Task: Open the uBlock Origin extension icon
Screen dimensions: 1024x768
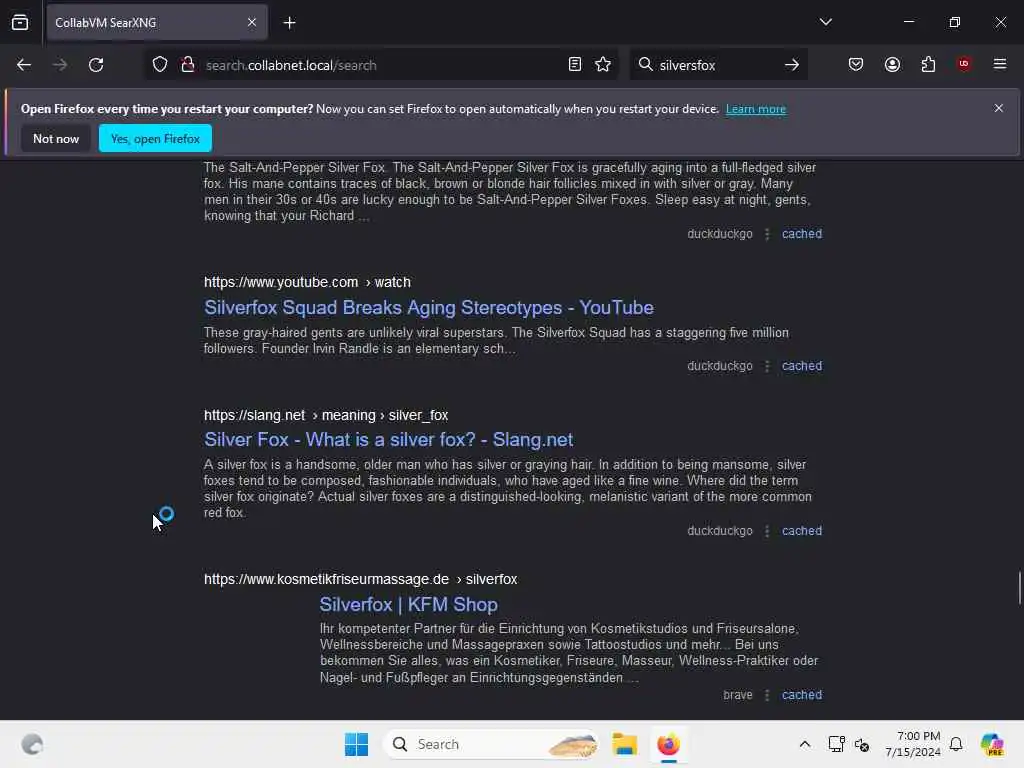Action: 964,64
